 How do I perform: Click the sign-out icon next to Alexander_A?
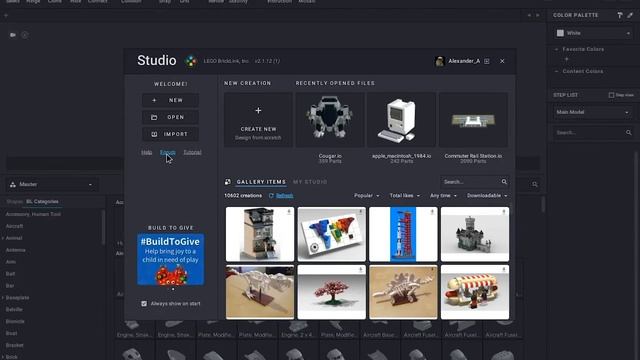coord(487,61)
